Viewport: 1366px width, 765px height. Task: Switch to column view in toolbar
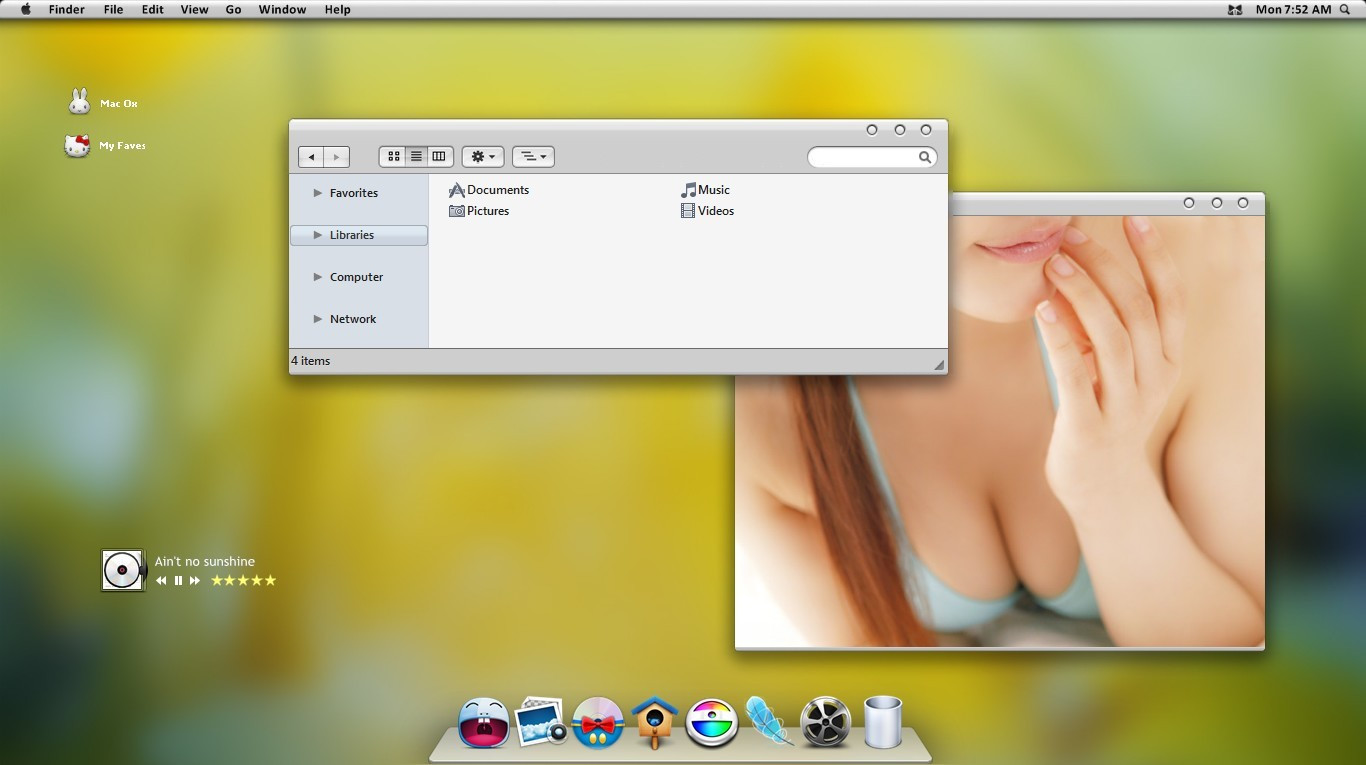click(439, 157)
